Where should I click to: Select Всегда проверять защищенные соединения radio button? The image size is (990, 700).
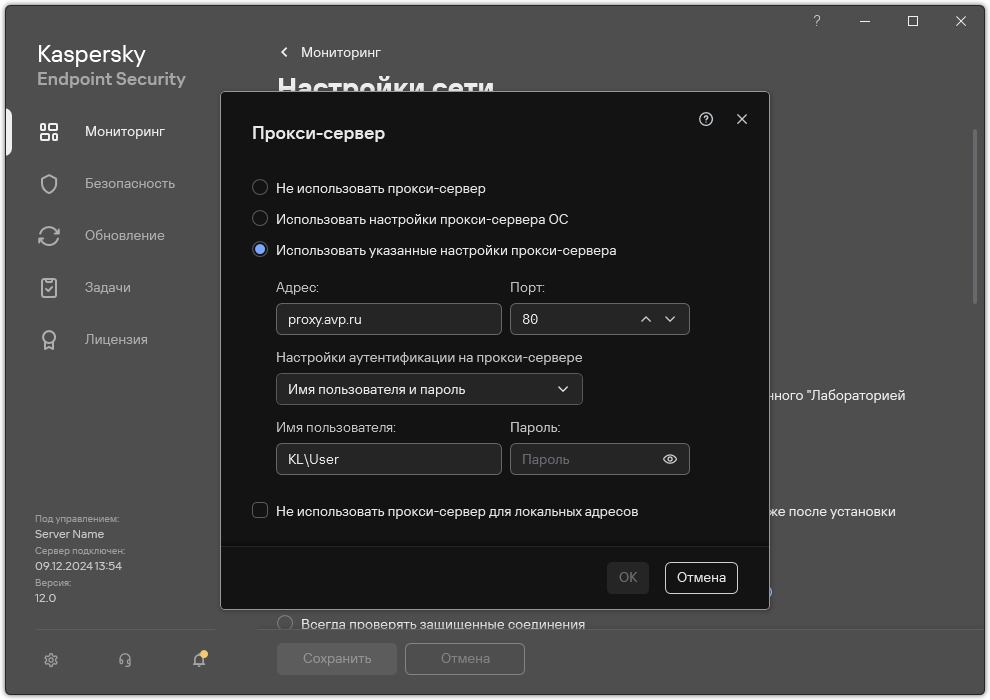click(x=285, y=623)
